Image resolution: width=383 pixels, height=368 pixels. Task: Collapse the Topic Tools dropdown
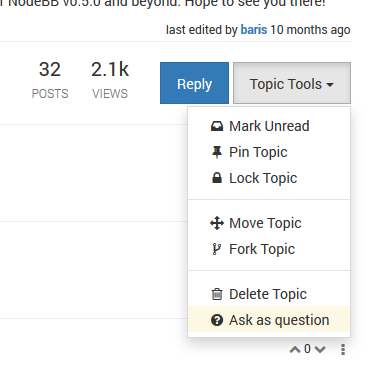point(292,83)
